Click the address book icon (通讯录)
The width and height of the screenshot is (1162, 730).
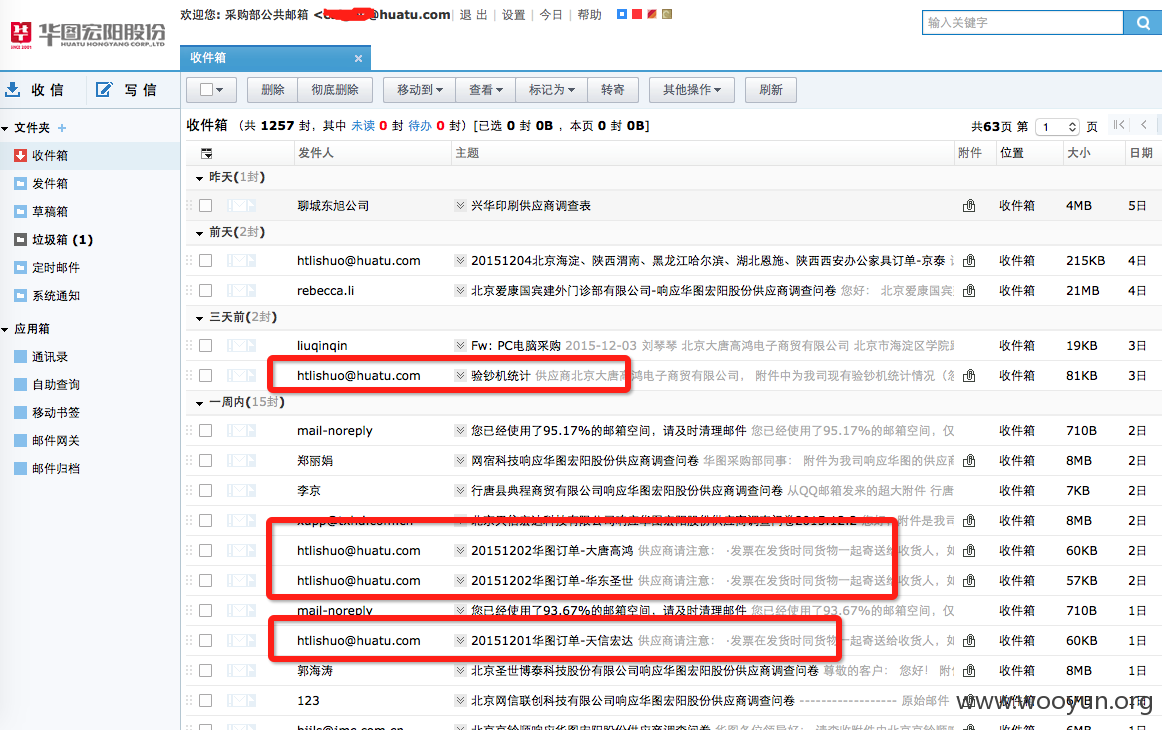click(x=21, y=356)
